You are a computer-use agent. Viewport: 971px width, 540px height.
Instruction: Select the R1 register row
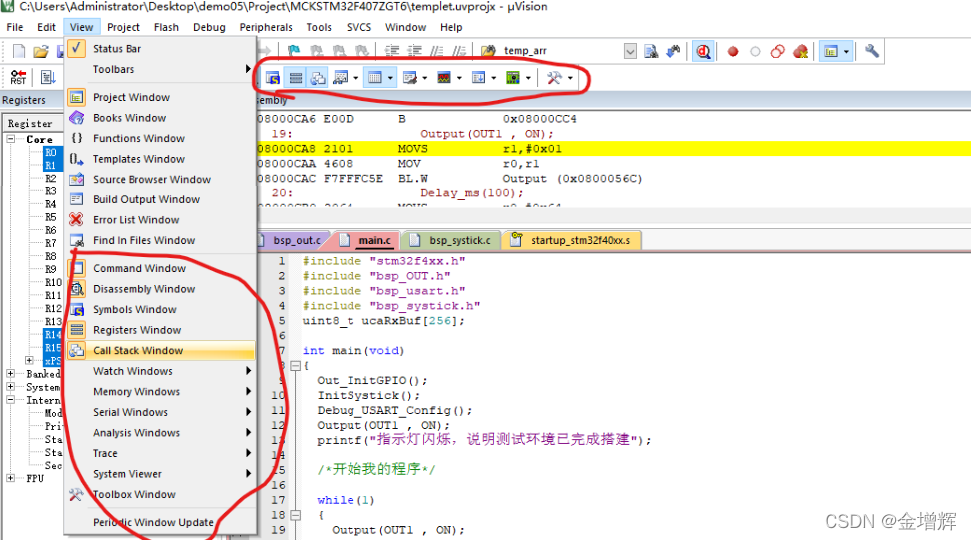click(51, 165)
